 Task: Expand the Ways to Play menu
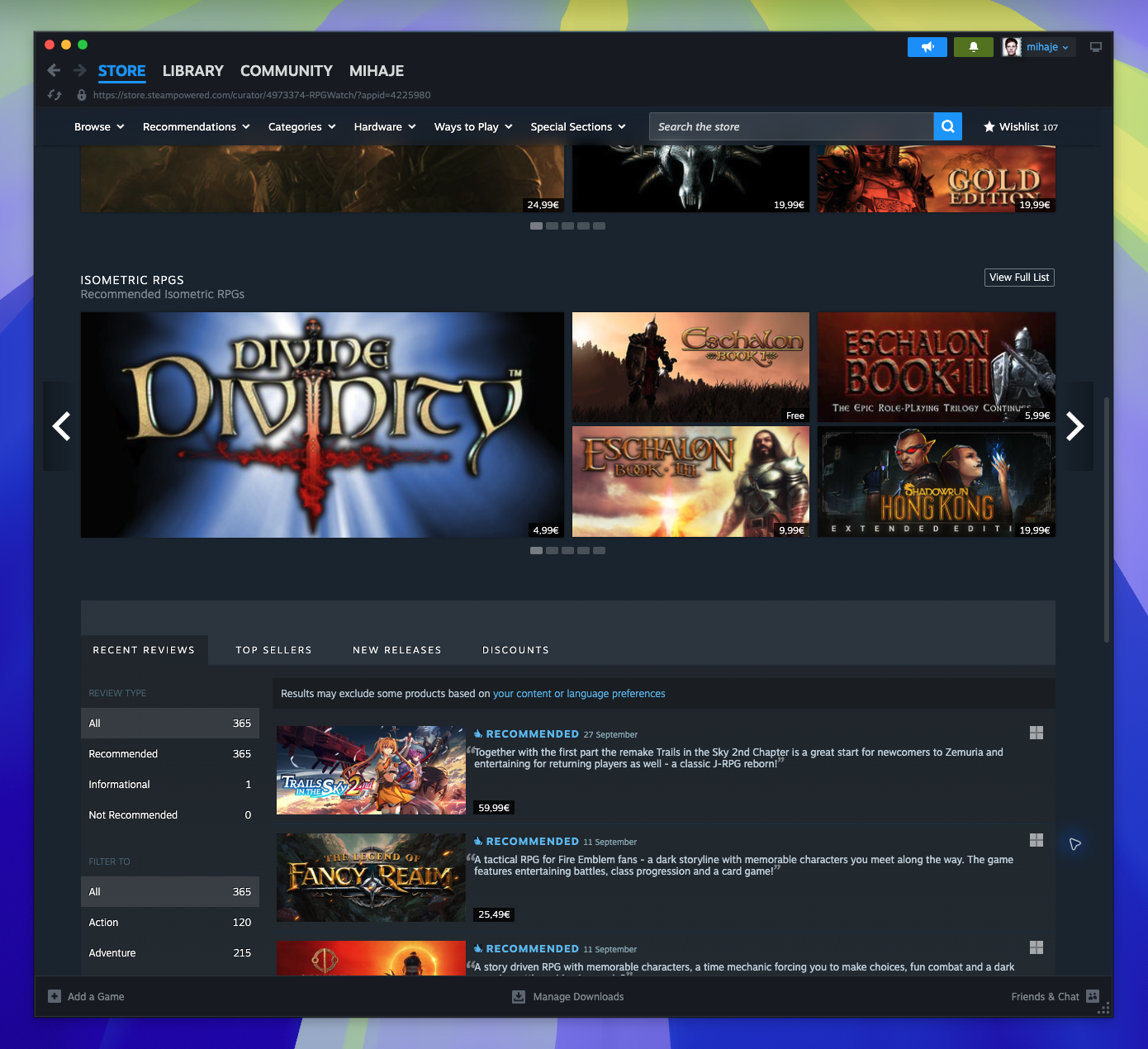473,126
